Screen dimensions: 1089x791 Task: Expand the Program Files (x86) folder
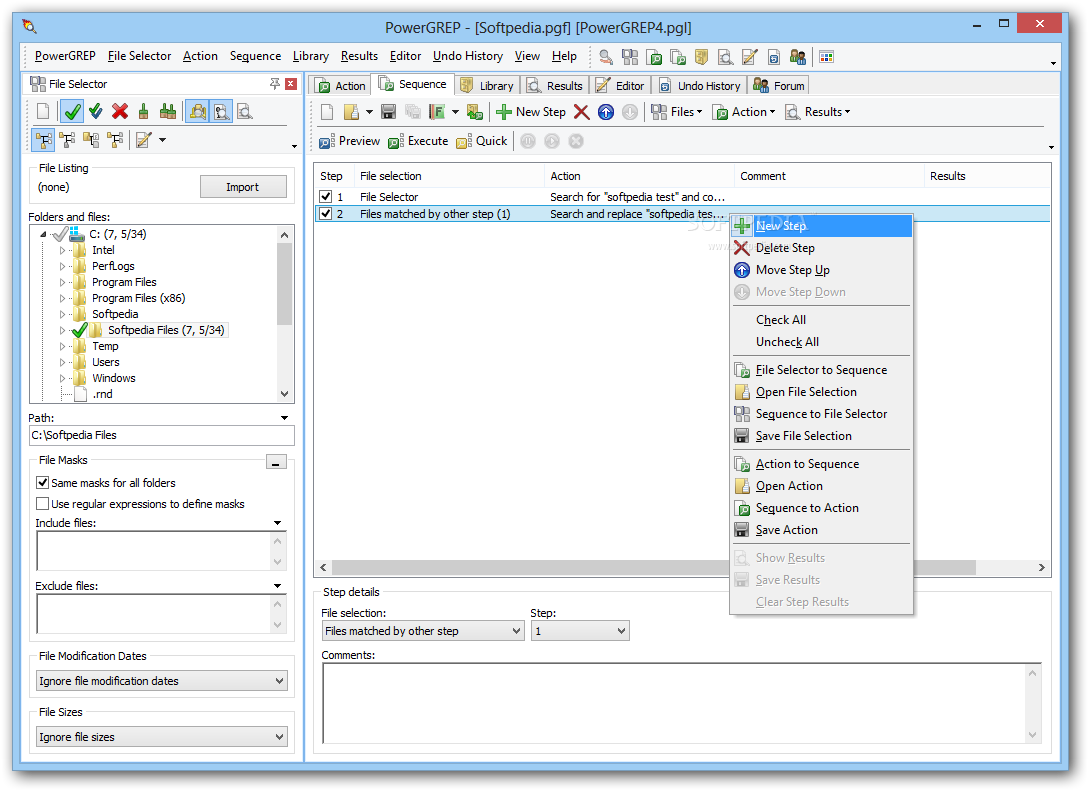point(62,298)
